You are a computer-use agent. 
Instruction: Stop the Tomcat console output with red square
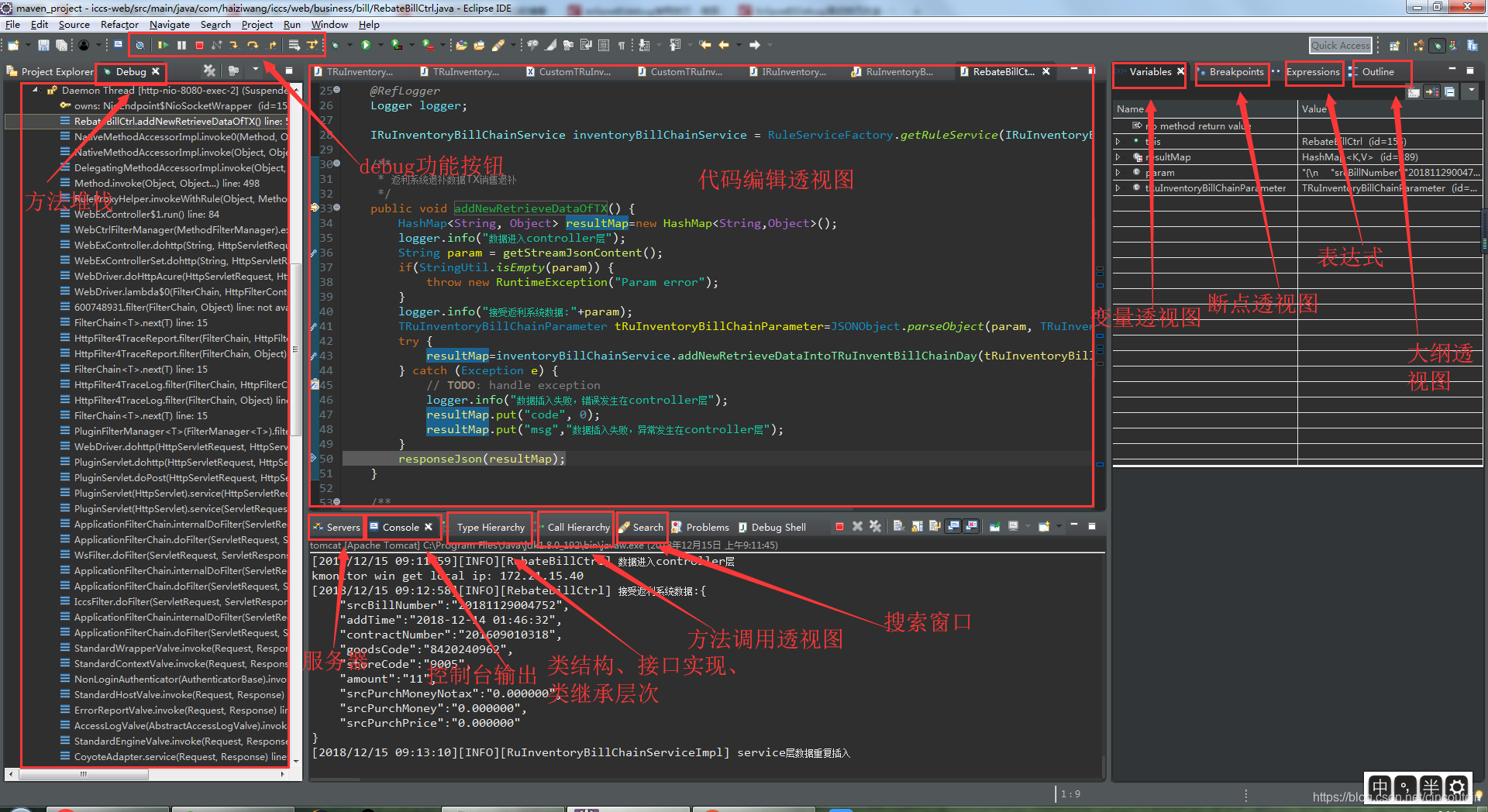[840, 527]
